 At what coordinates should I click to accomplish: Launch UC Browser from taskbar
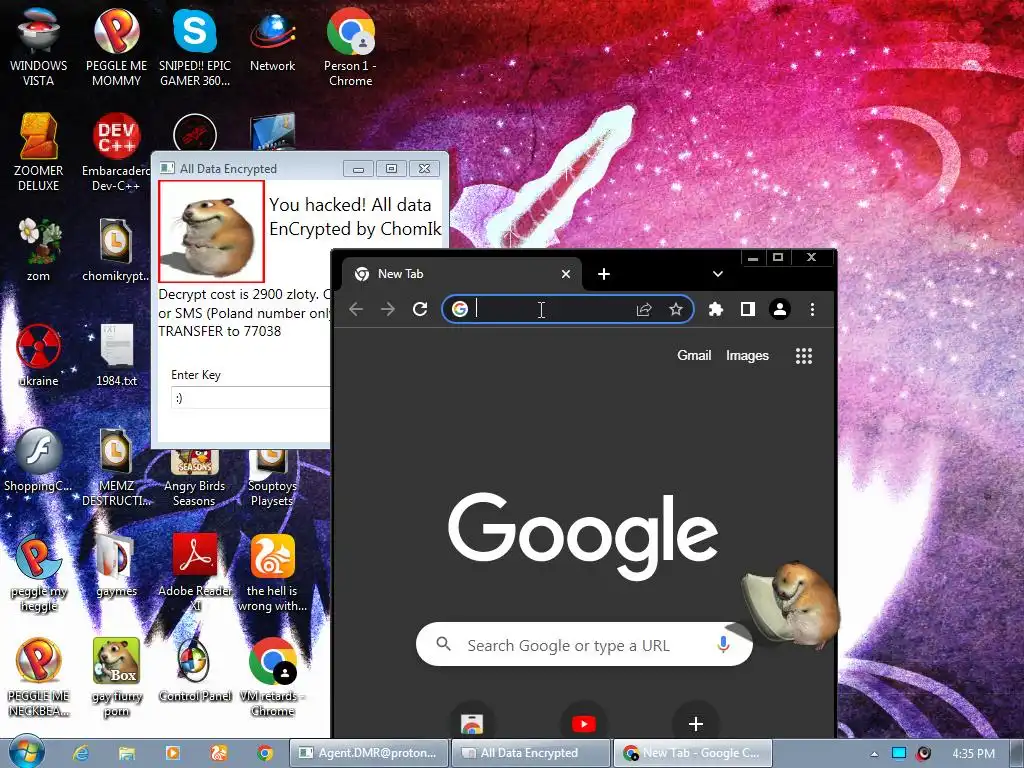coord(218,753)
